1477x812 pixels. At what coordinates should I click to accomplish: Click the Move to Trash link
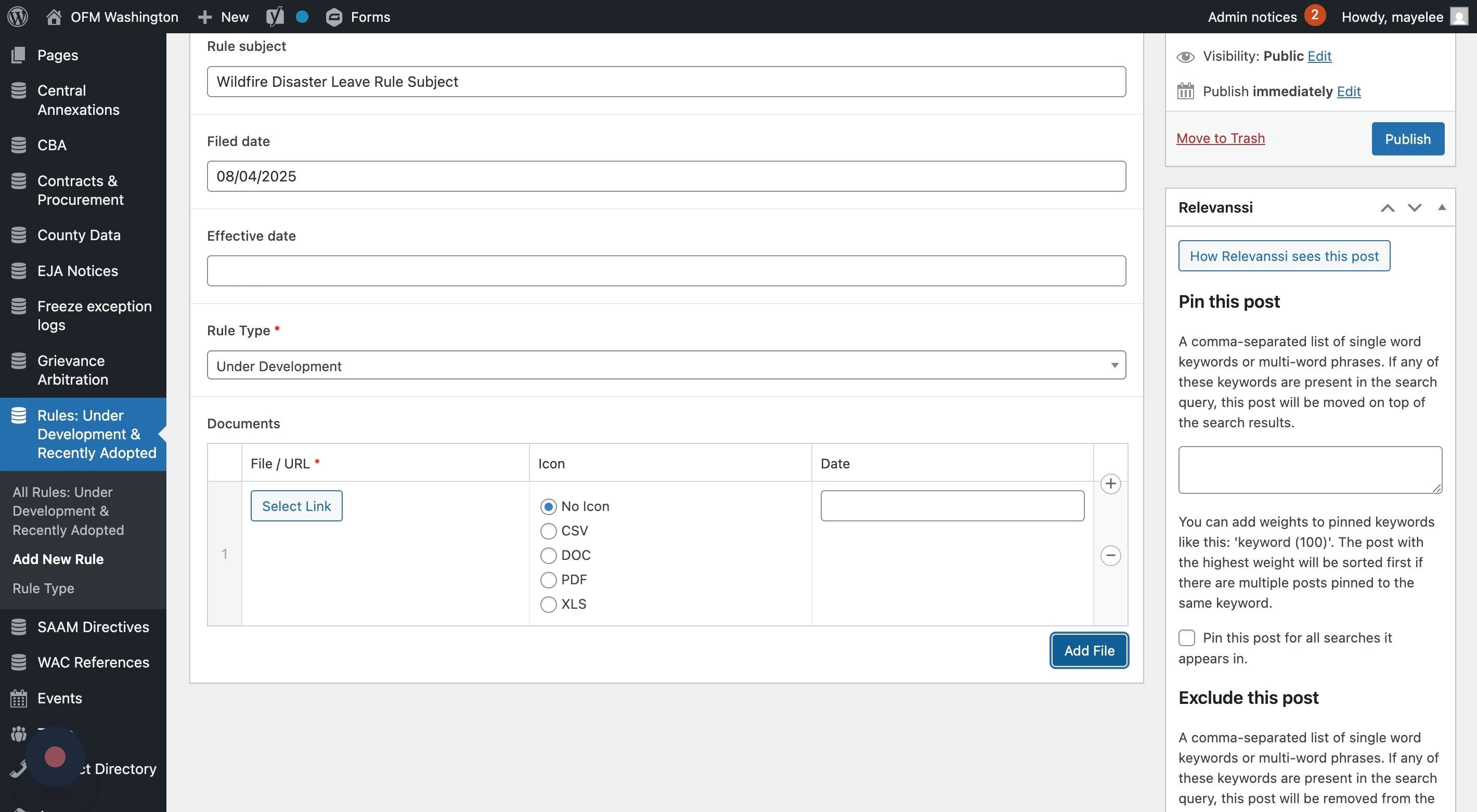click(1220, 138)
